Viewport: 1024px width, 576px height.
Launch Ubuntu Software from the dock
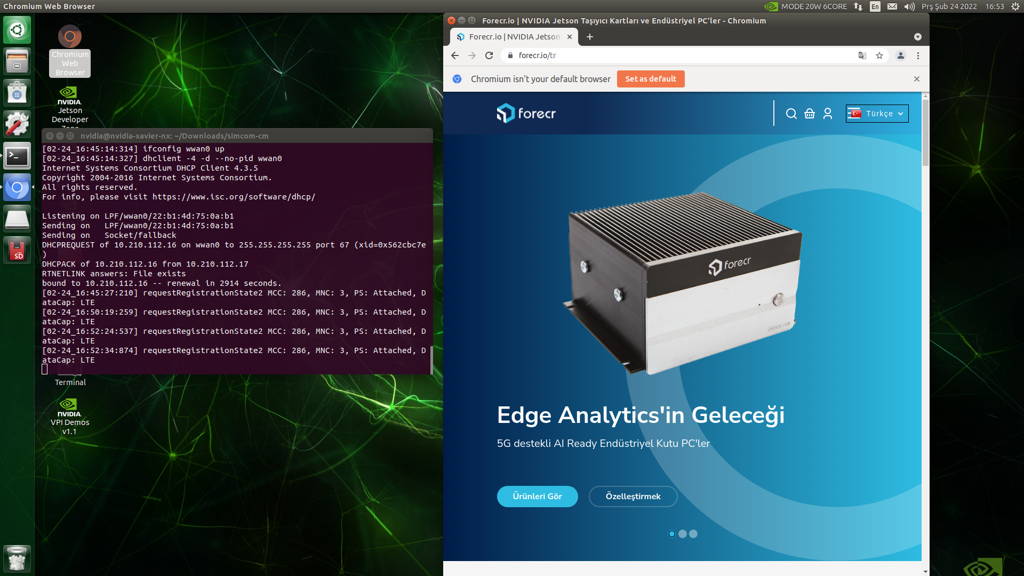(x=17, y=93)
